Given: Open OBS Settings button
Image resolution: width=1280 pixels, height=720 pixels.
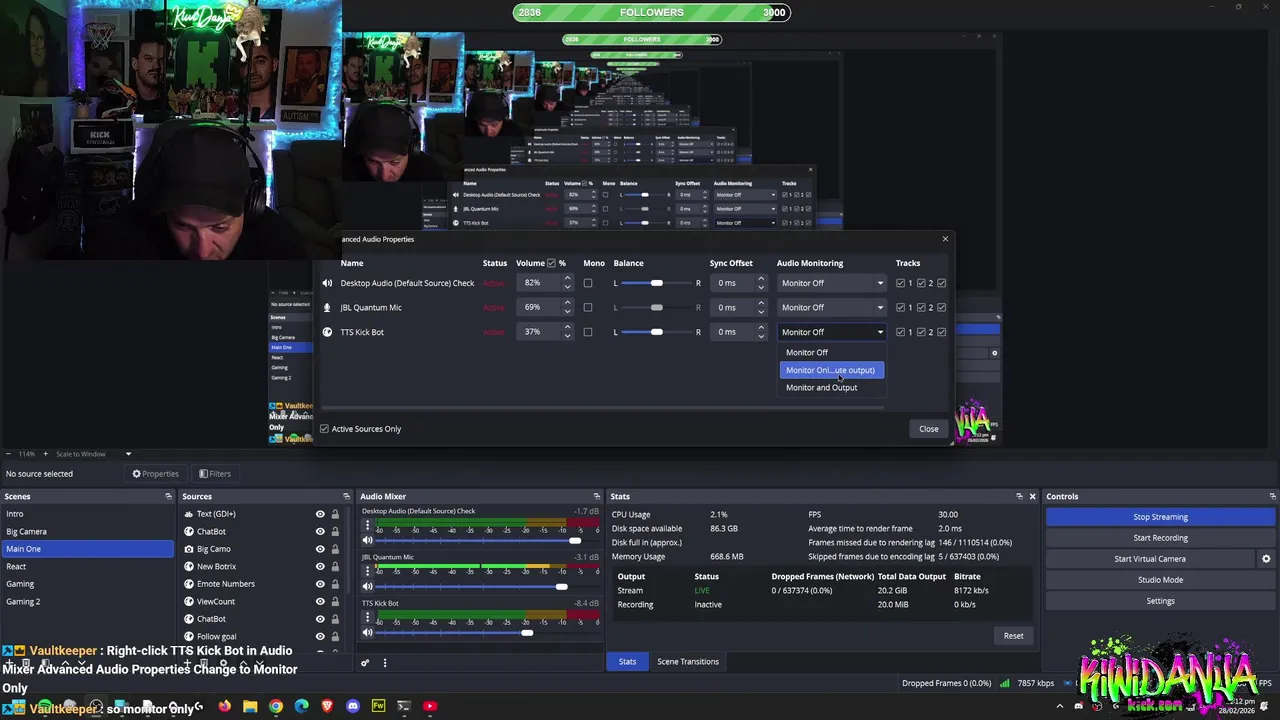Looking at the screenshot, I should (x=1160, y=601).
